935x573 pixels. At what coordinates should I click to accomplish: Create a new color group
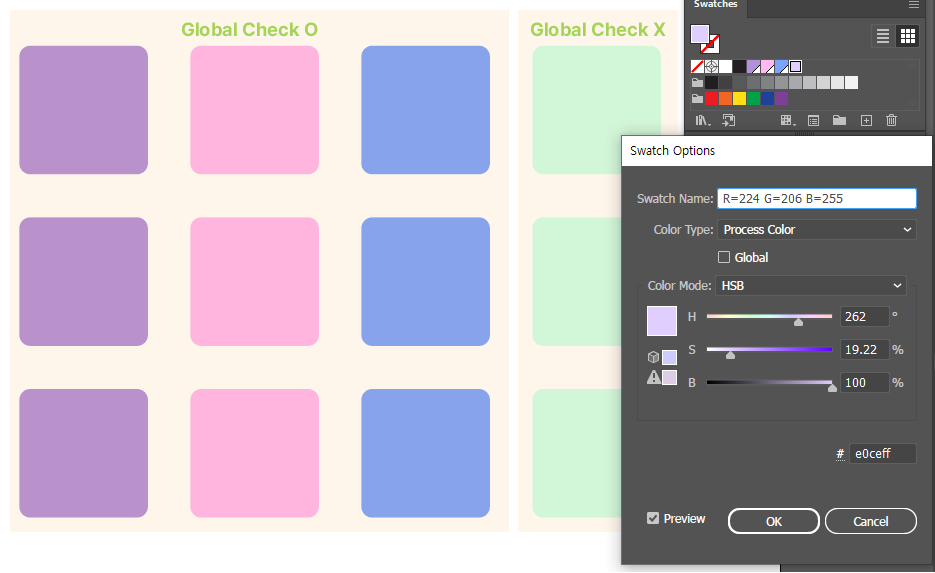pyautogui.click(x=840, y=120)
